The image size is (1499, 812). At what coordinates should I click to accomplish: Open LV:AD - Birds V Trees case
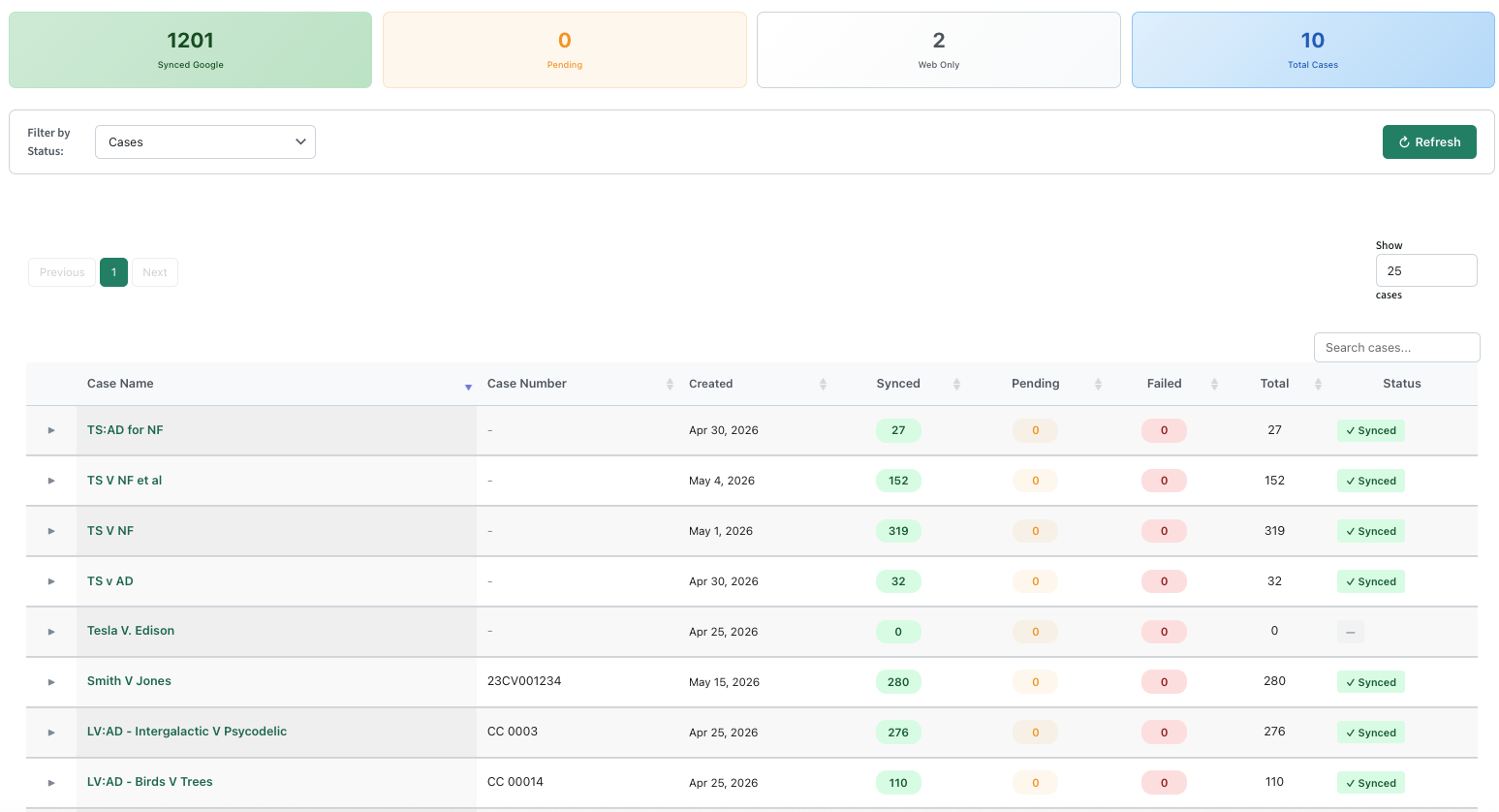pyautogui.click(x=150, y=782)
